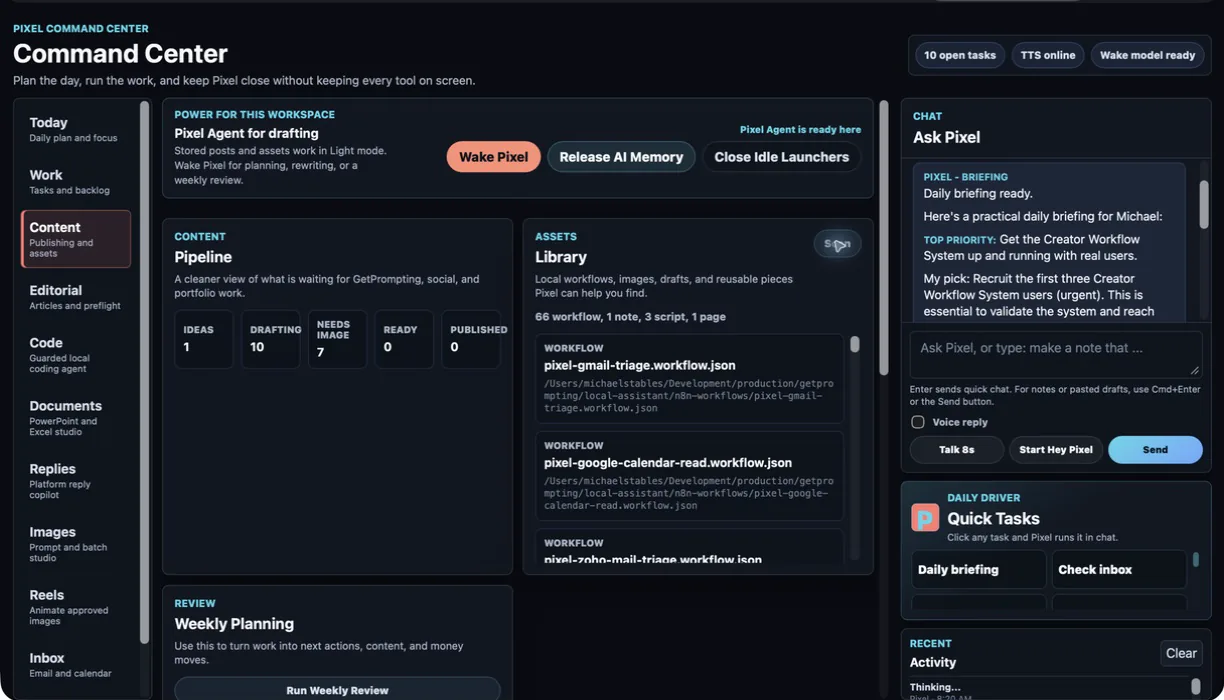Viewport: 1224px width, 700px height.
Task: Click the Quick Tasks list scrollbar
Action: pos(1195,560)
